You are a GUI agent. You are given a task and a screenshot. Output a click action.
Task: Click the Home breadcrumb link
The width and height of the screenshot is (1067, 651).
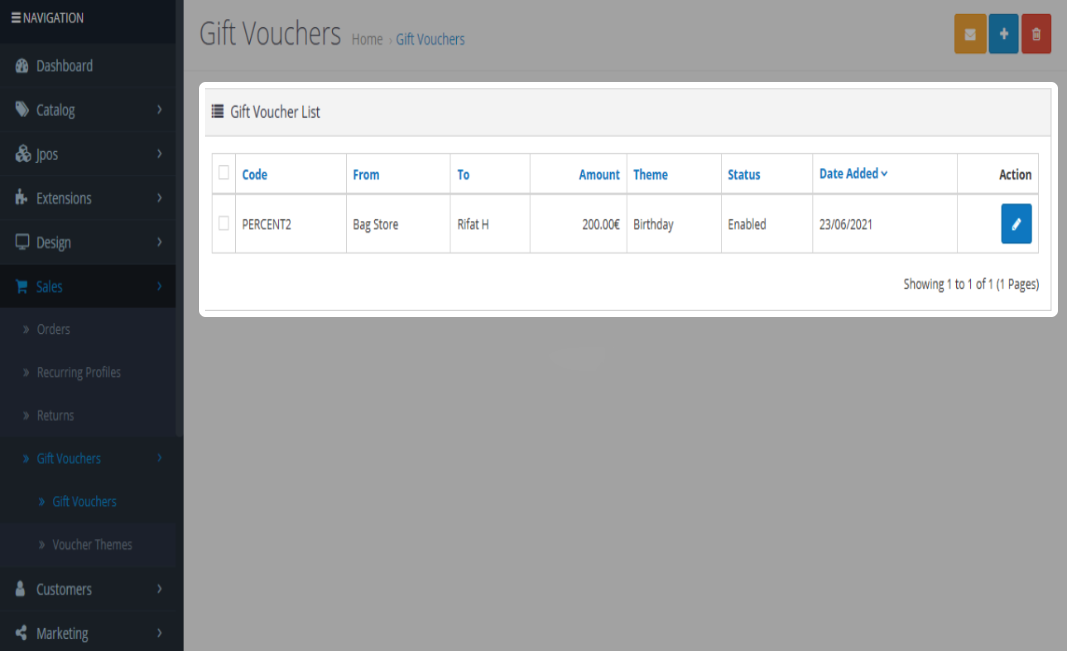point(367,40)
